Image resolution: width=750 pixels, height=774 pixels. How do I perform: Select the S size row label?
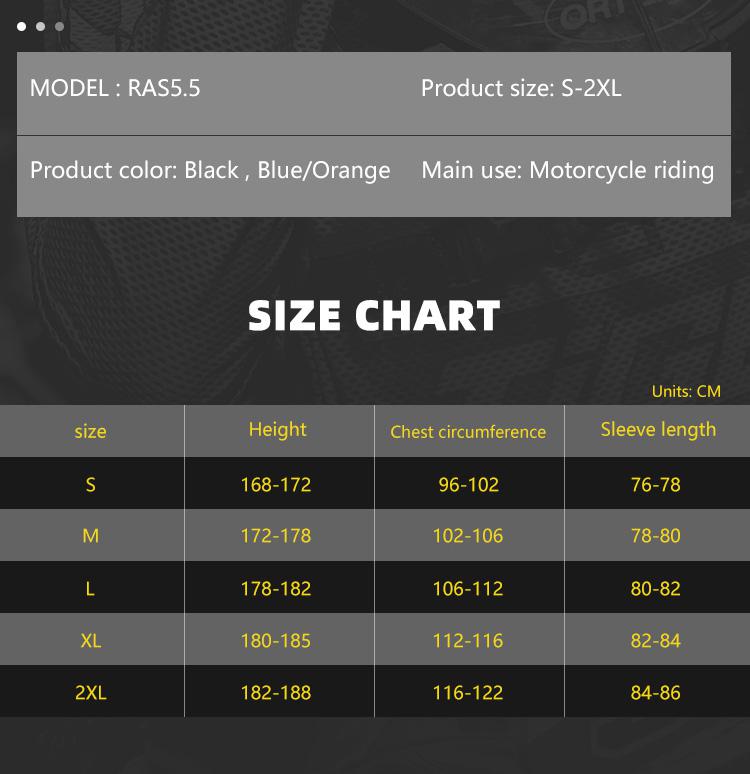click(x=90, y=485)
